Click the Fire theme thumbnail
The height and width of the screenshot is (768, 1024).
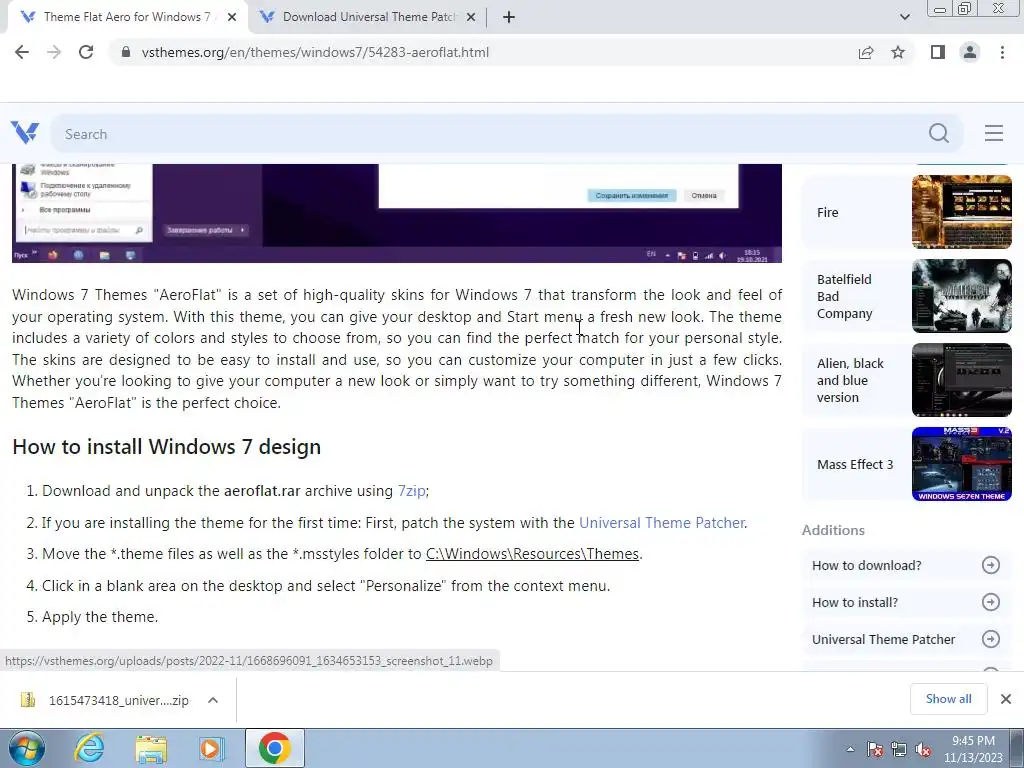pyautogui.click(x=961, y=212)
